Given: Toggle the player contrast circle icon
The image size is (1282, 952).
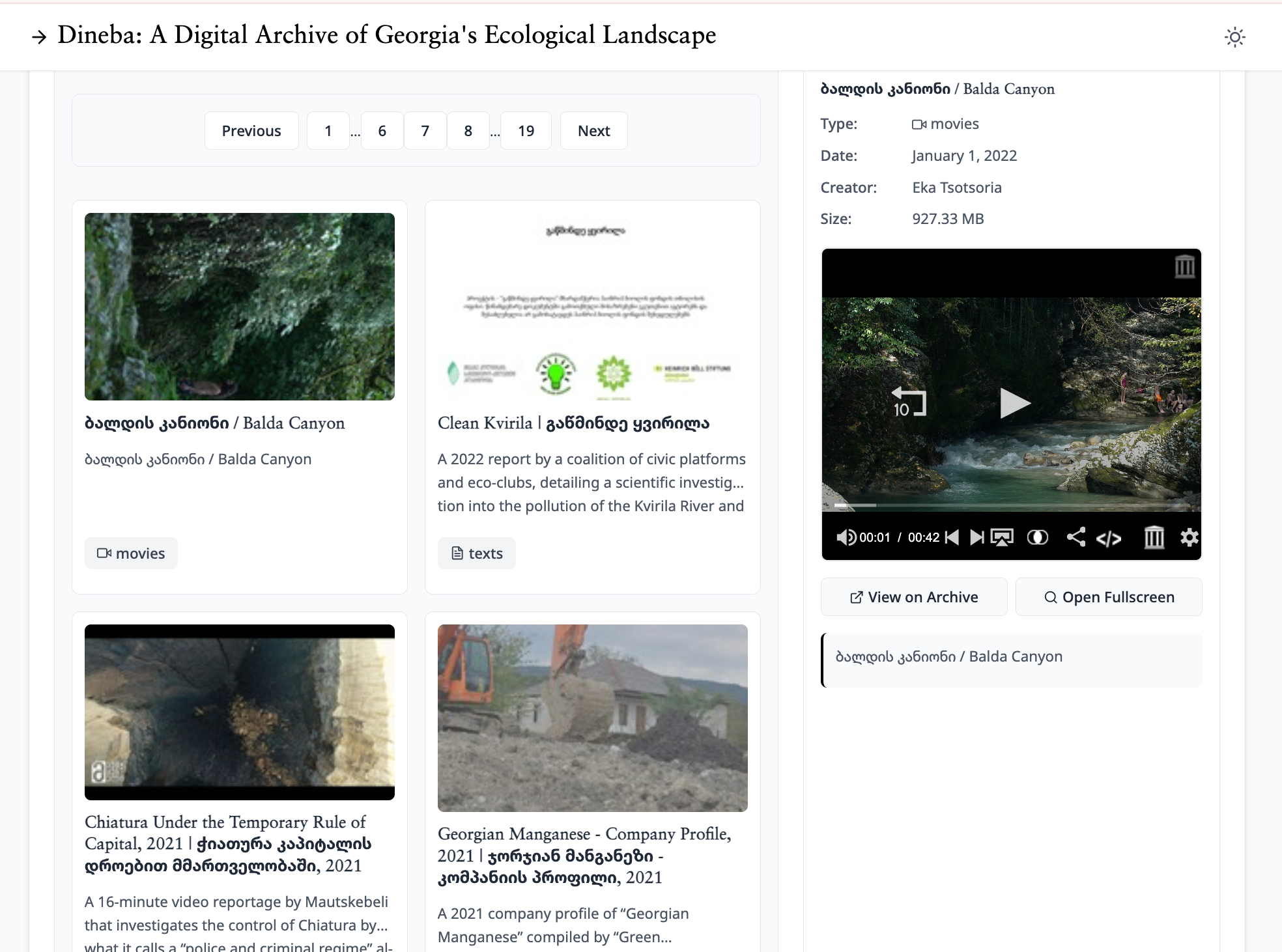Looking at the screenshot, I should (x=1037, y=537).
